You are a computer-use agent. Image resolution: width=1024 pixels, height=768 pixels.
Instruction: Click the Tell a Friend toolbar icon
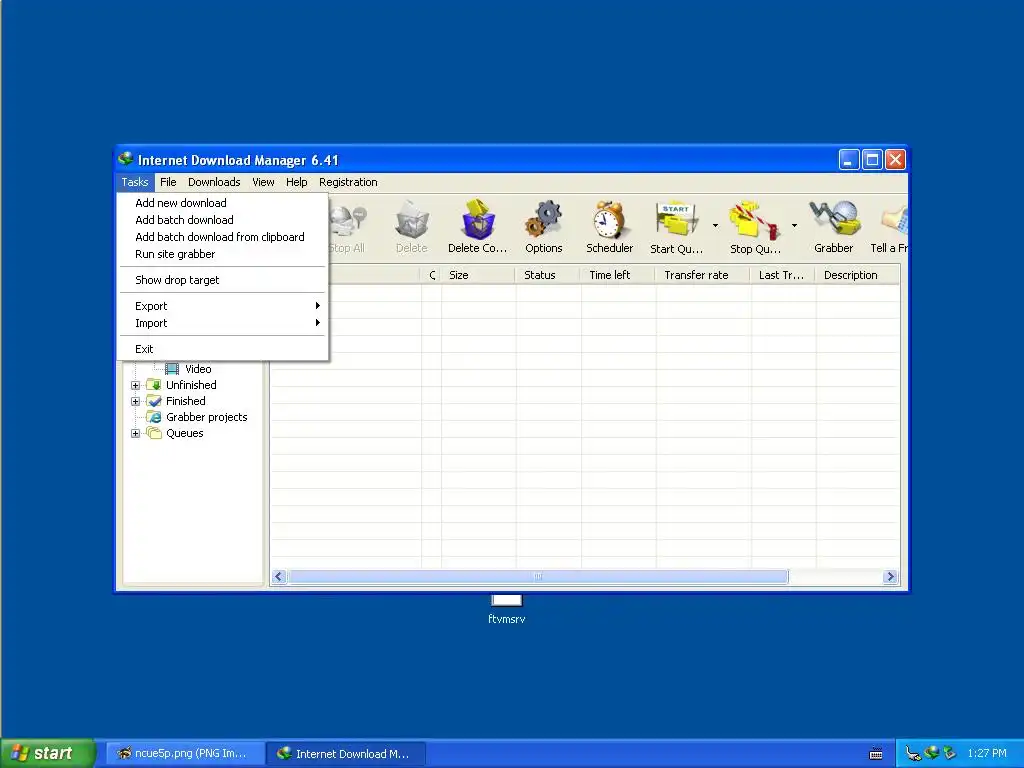click(895, 219)
